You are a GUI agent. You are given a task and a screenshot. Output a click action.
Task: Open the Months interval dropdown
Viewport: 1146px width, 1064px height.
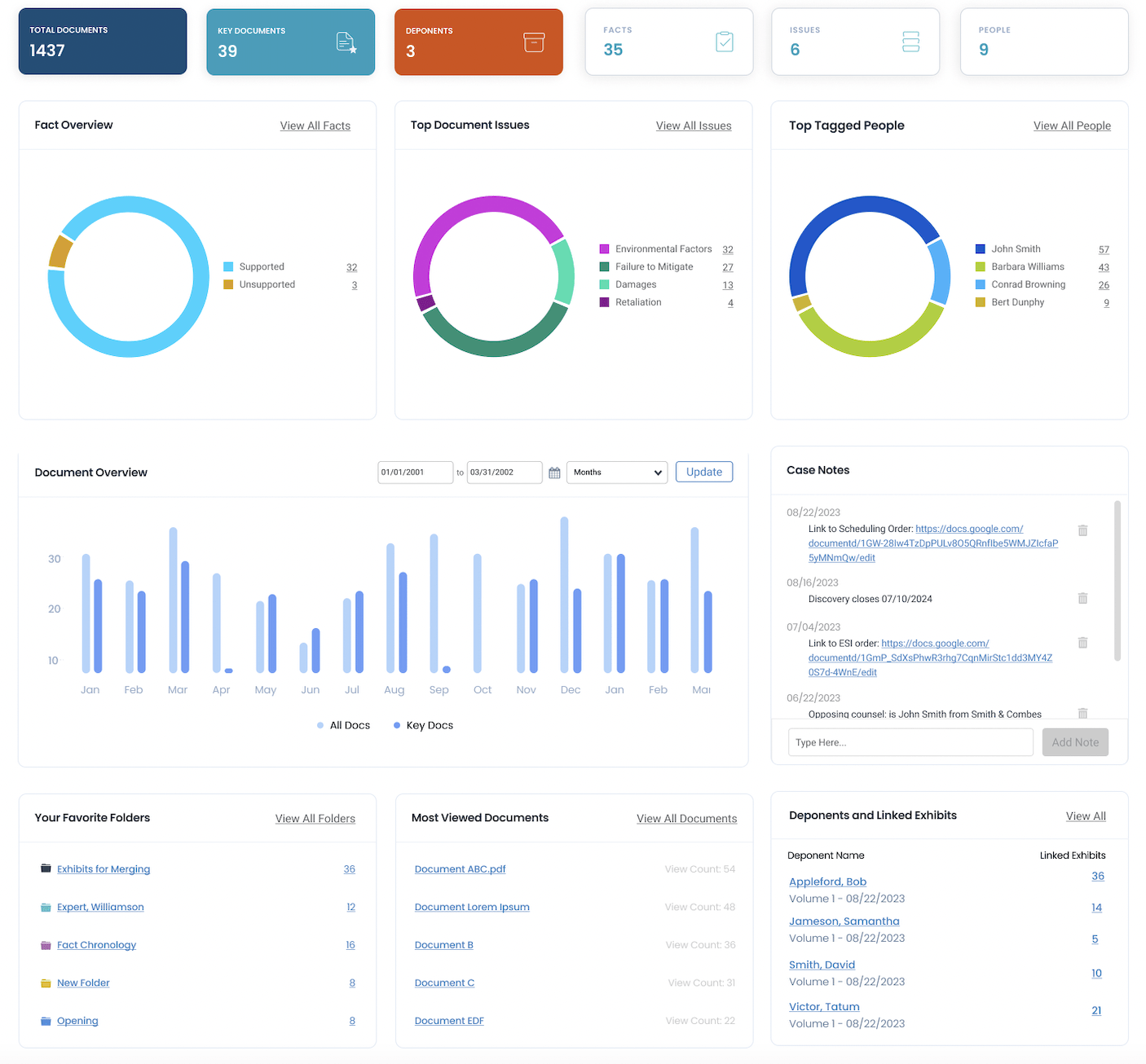pyautogui.click(x=617, y=473)
